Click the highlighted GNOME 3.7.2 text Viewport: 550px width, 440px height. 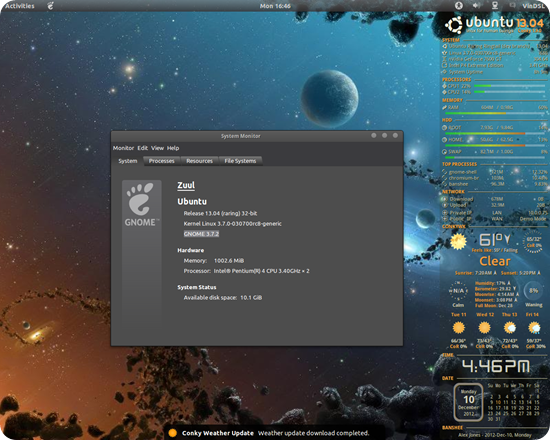tap(201, 234)
